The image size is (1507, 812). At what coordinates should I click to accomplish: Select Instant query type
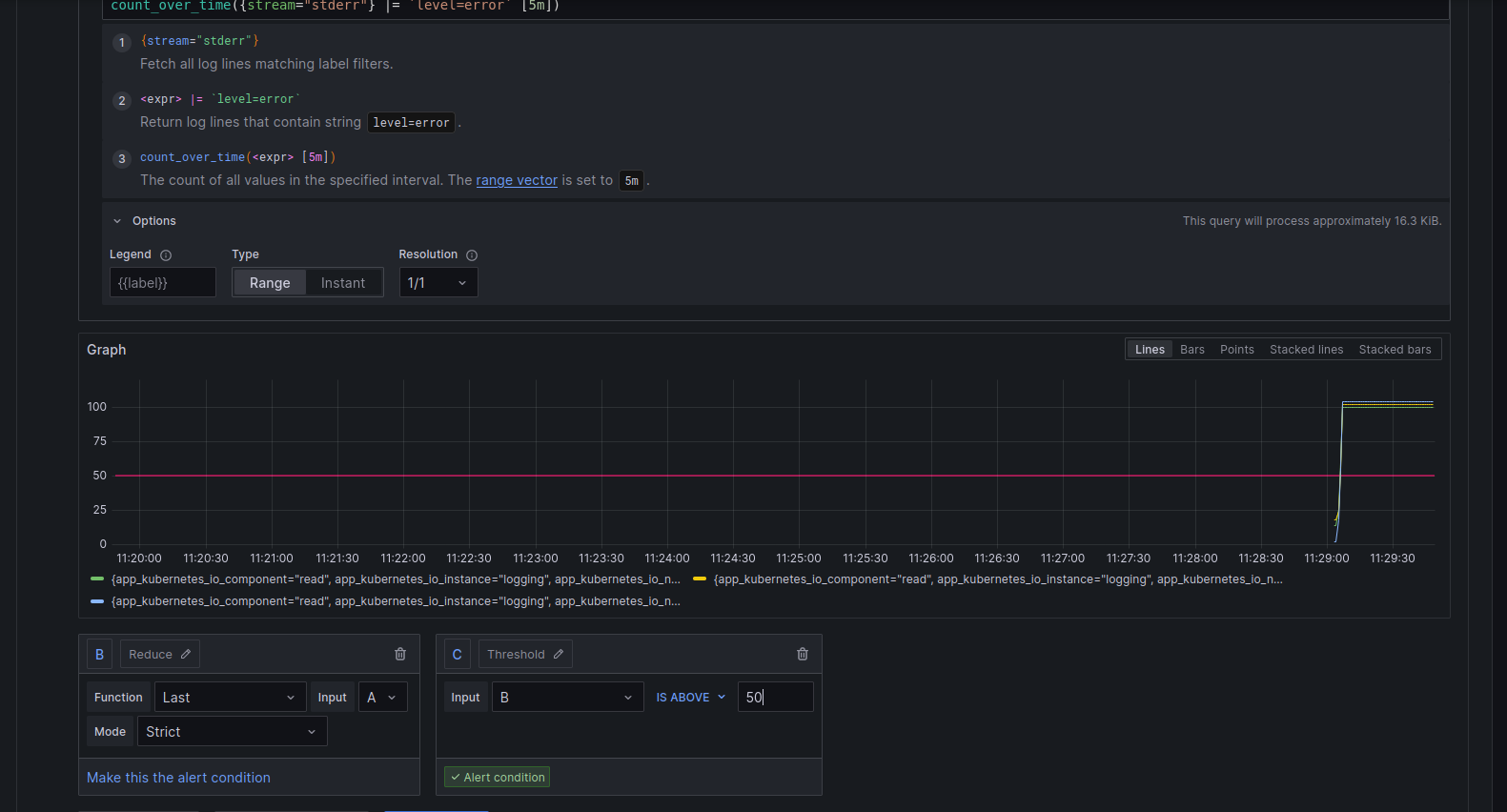tap(343, 283)
